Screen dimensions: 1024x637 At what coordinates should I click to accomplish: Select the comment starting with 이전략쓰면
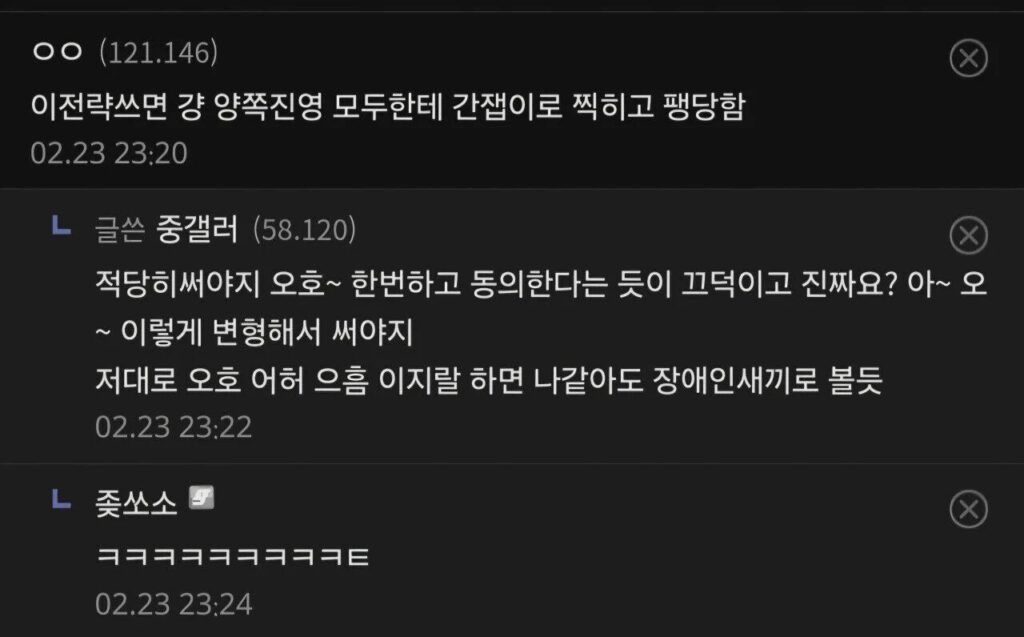(388, 106)
